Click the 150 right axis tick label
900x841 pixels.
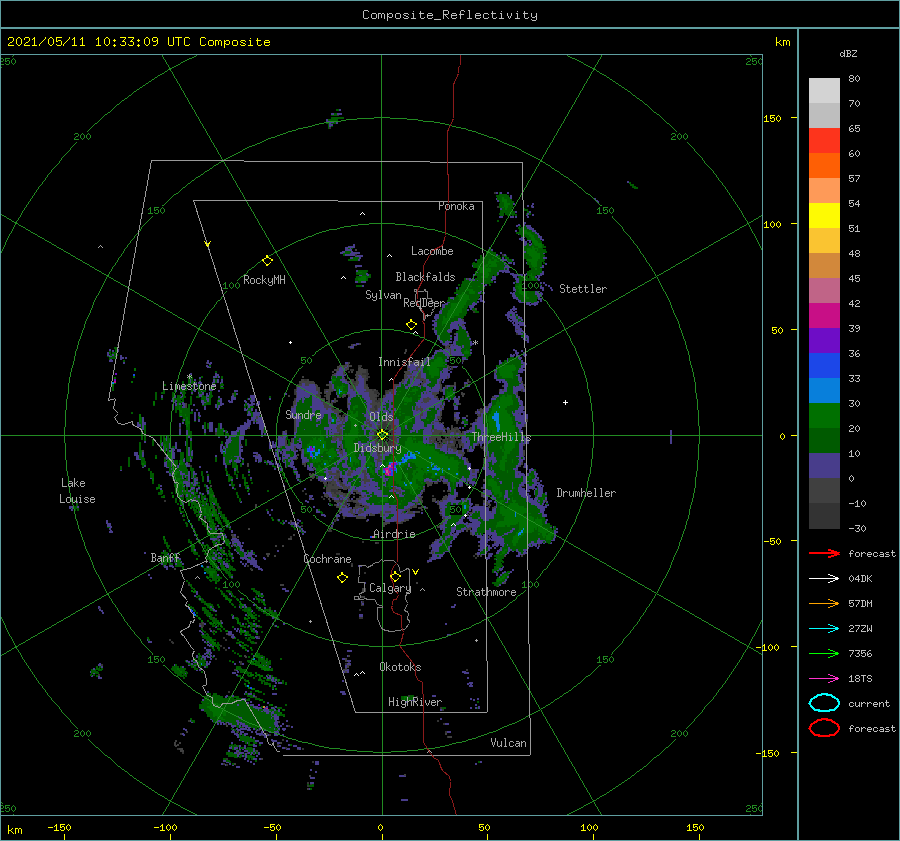[772, 118]
